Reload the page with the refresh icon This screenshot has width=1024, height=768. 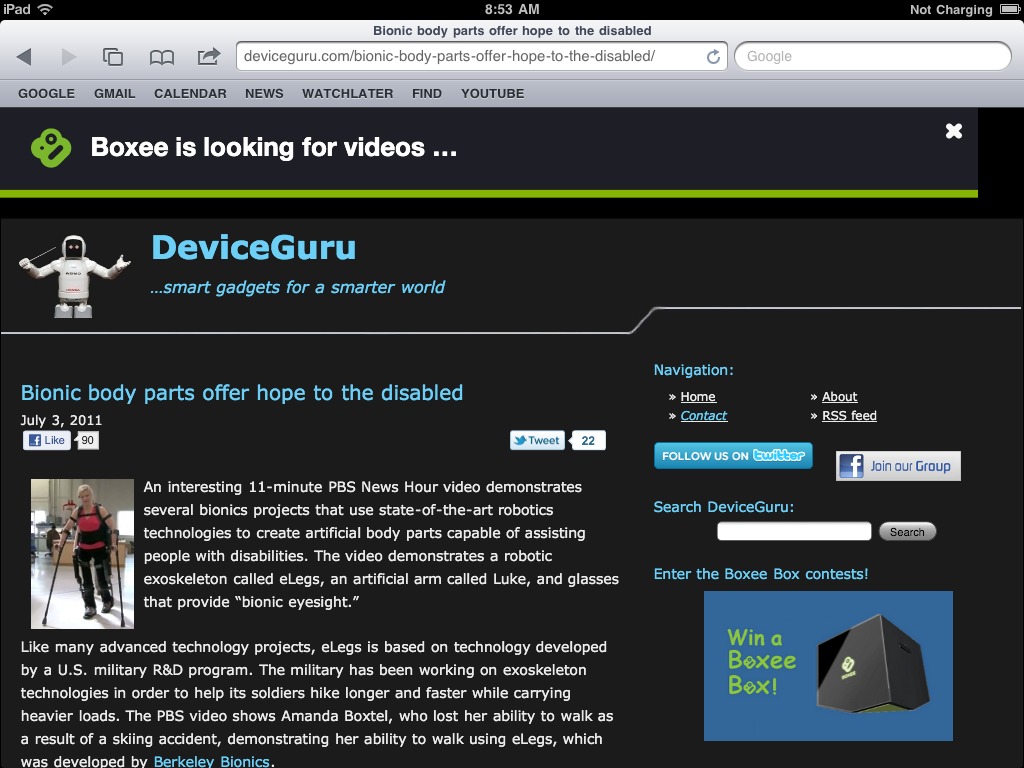click(x=713, y=57)
